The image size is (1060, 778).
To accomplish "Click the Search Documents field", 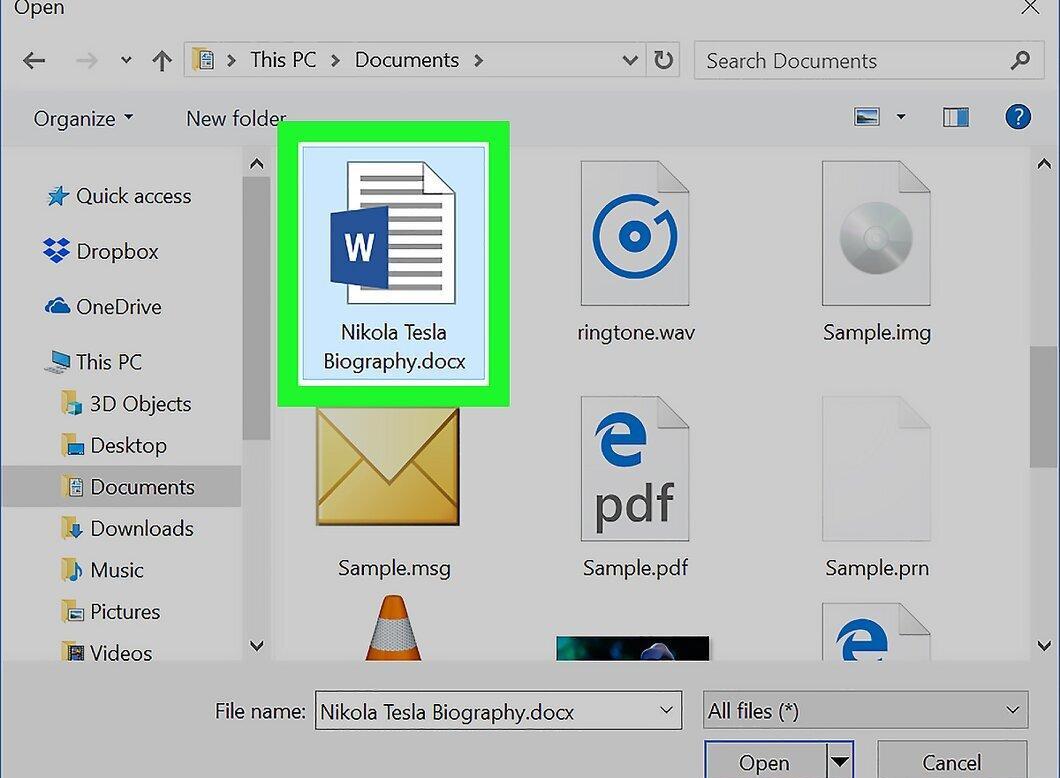I will point(868,61).
